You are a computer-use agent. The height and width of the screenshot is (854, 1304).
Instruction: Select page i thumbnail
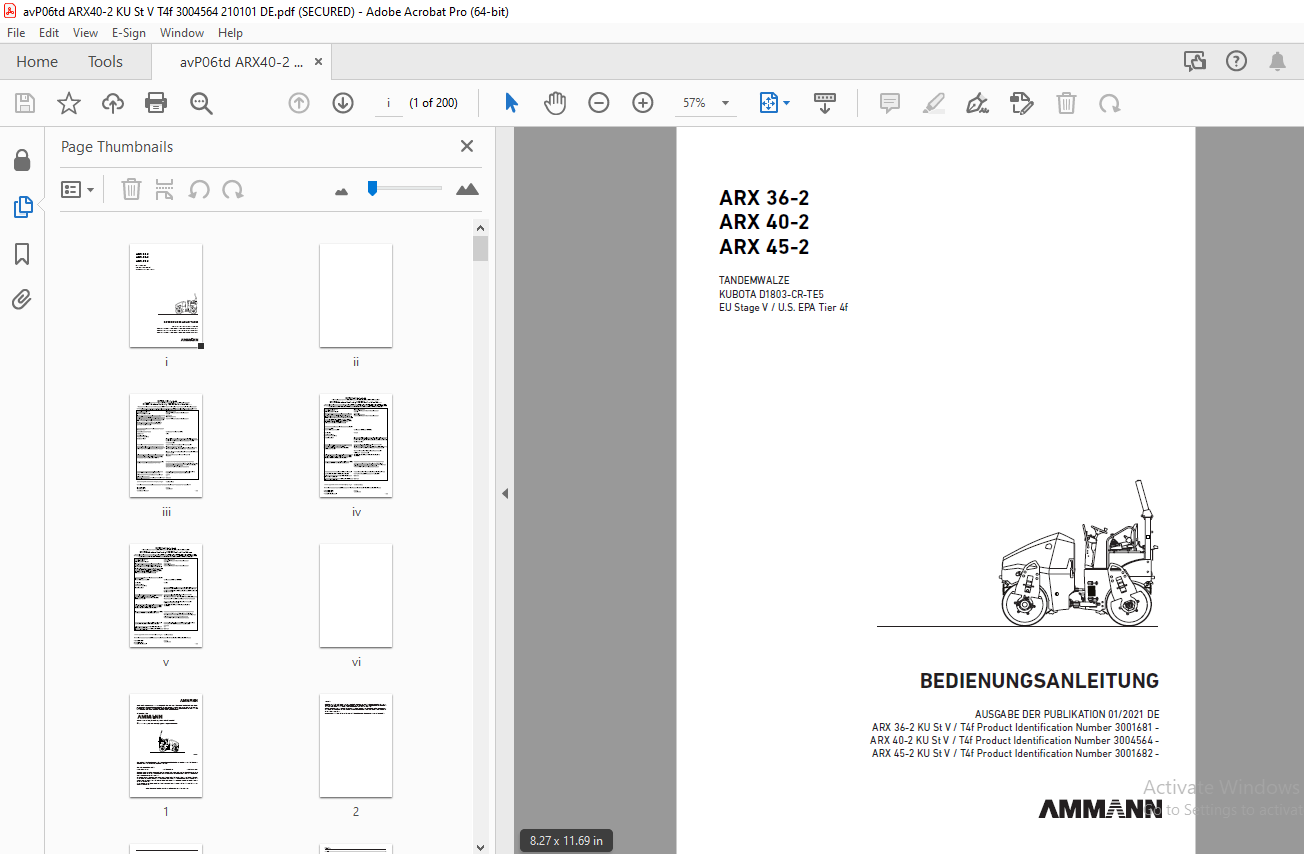tap(166, 296)
